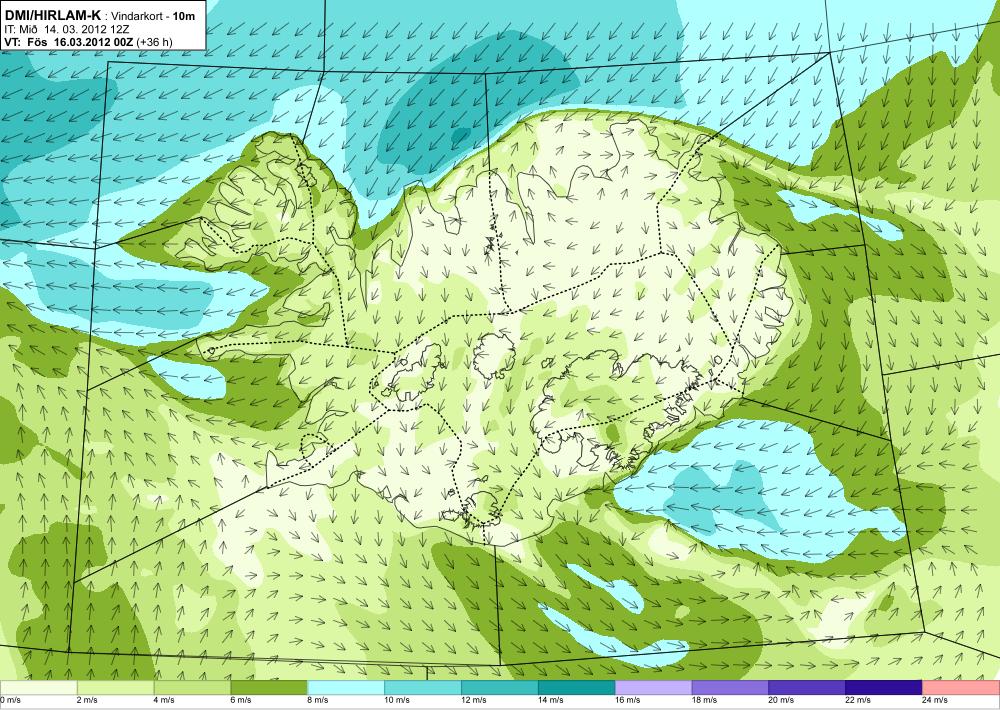Click the "18 m/s" legend label
Viewport: 1000px width, 710px height.
click(x=704, y=700)
